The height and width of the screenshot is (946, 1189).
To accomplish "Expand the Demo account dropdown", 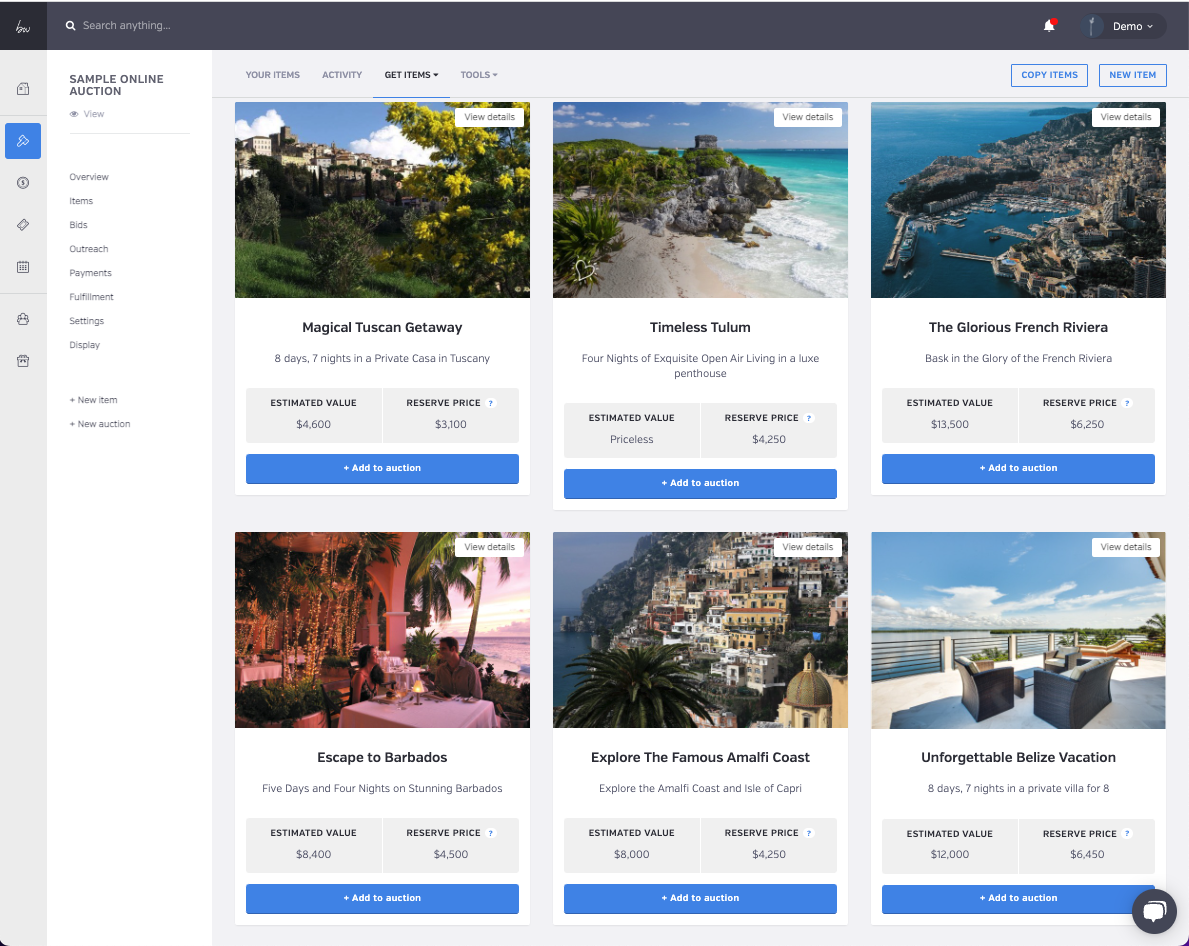I will coord(1127,25).
